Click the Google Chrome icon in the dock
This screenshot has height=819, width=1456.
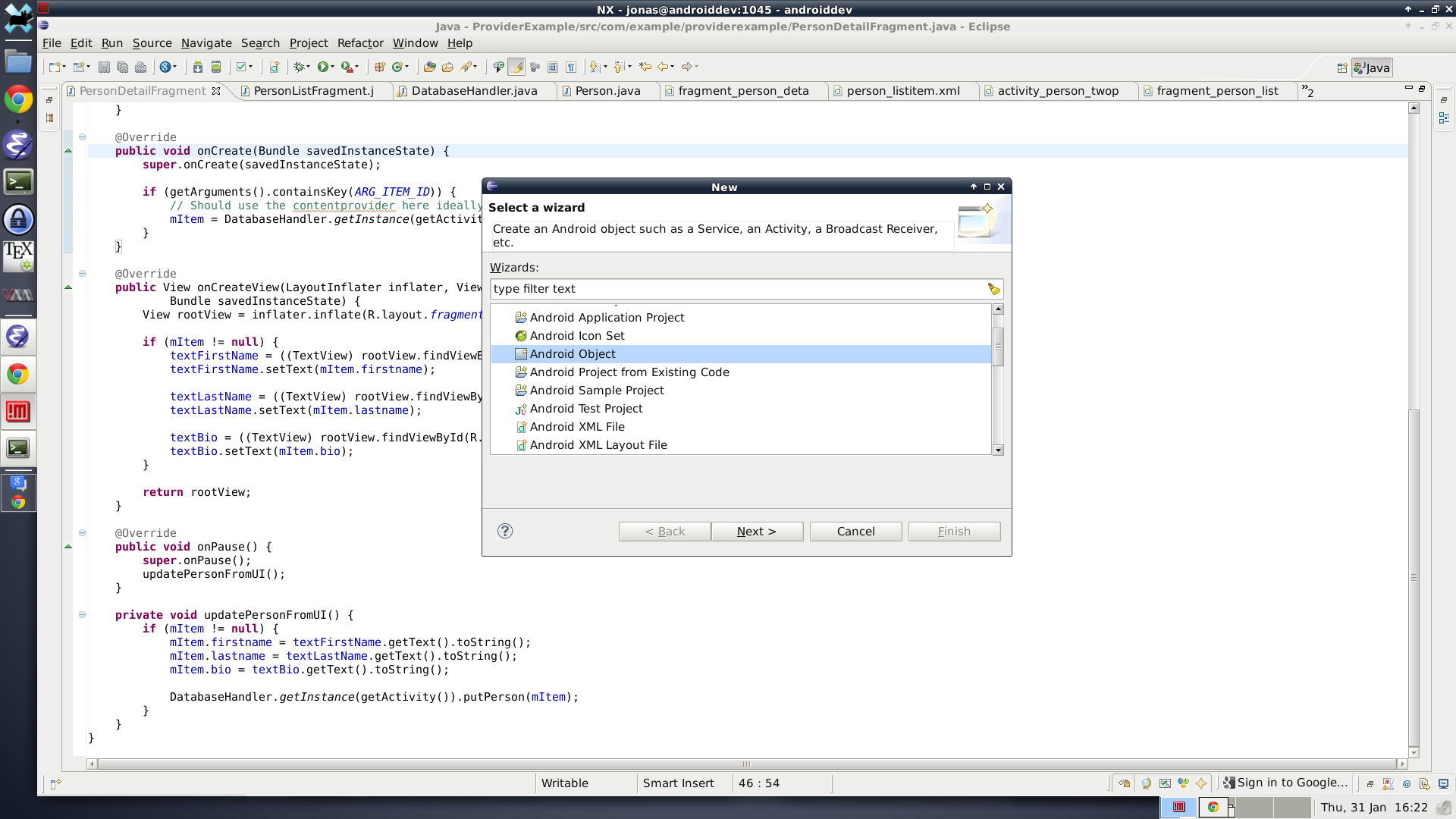coord(18,99)
